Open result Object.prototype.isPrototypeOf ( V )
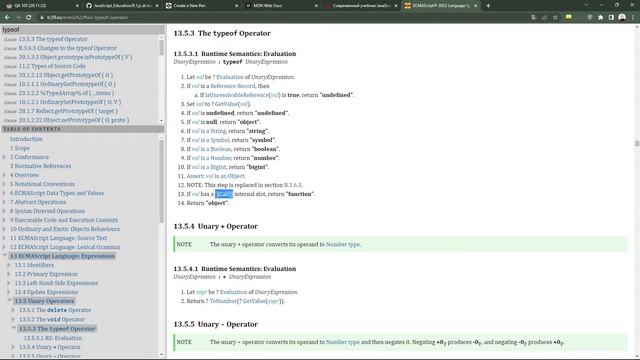The width and height of the screenshot is (640, 360). click(75, 57)
